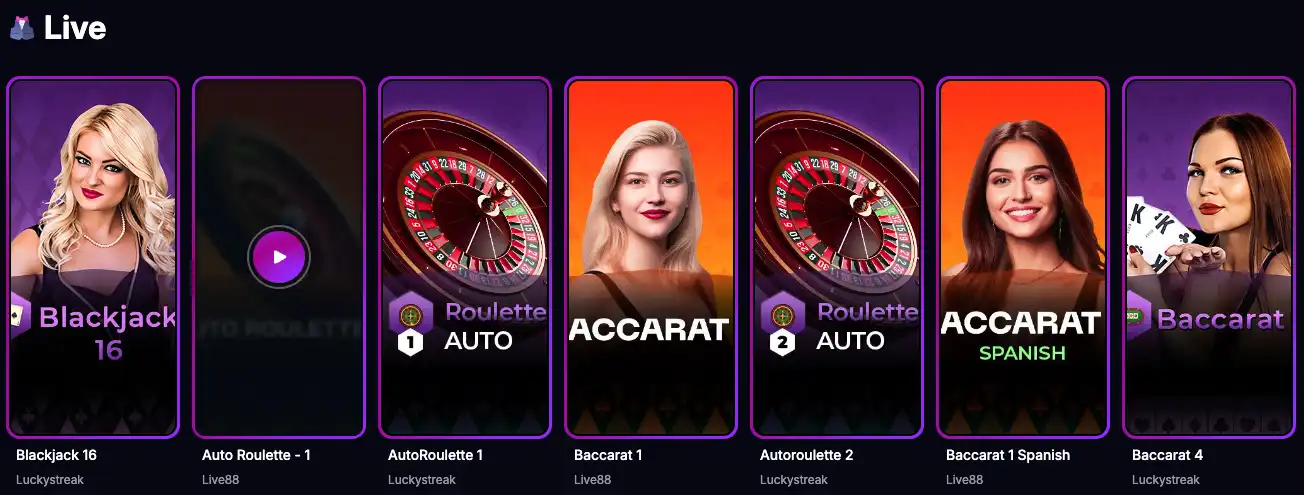Open the Blackjack 16 game card
The image size is (1304, 495).
click(93, 257)
